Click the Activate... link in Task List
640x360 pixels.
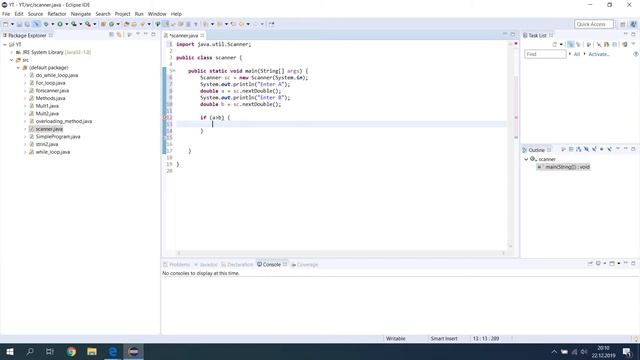tap(599, 54)
